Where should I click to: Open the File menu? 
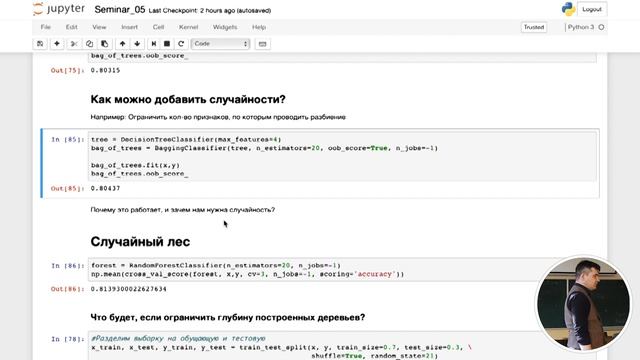(x=46, y=27)
